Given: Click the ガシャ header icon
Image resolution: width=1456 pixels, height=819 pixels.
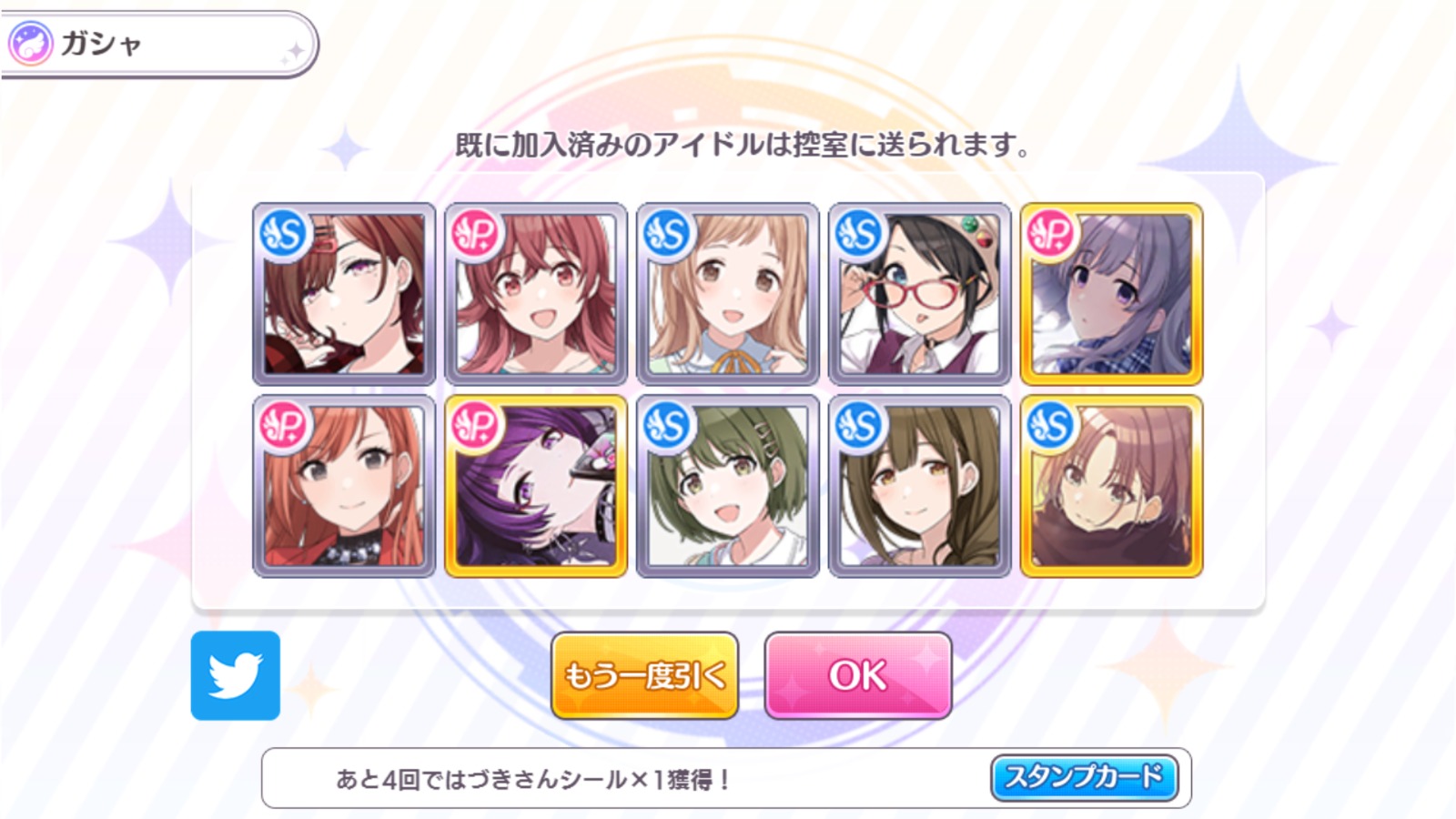Looking at the screenshot, I should 31,44.
